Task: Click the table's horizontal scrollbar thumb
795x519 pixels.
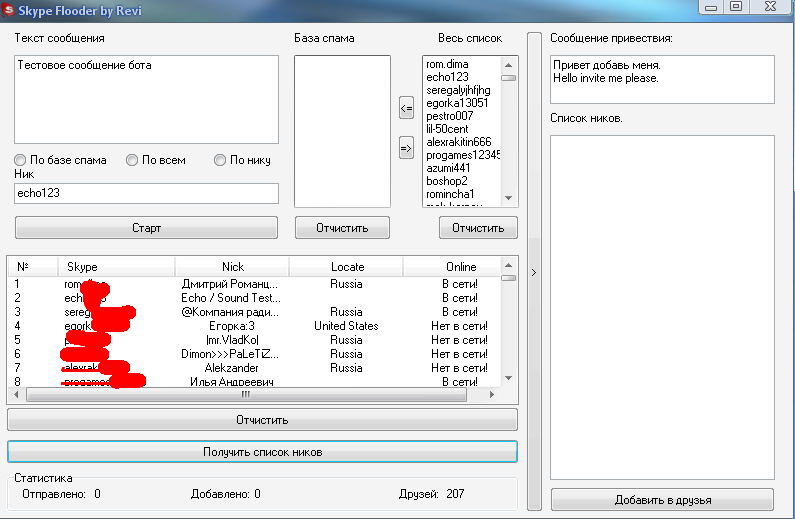Action: click(246, 394)
